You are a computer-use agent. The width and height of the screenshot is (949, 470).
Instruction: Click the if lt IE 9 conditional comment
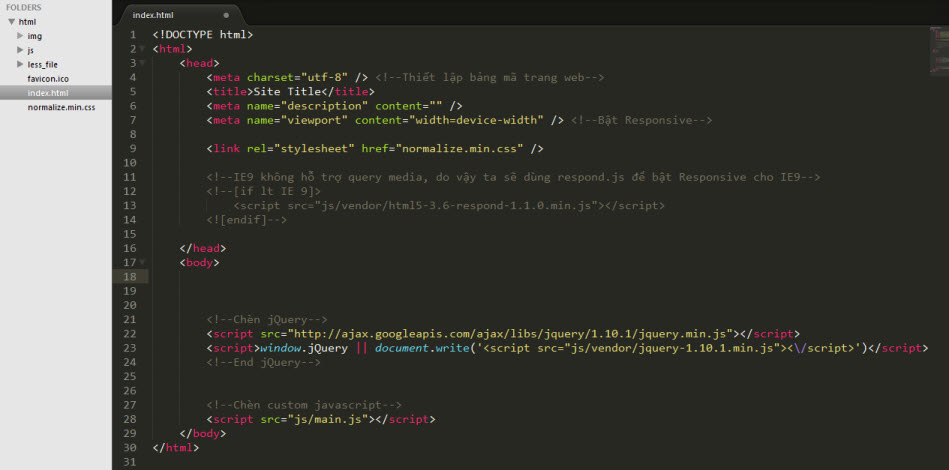tap(263, 192)
